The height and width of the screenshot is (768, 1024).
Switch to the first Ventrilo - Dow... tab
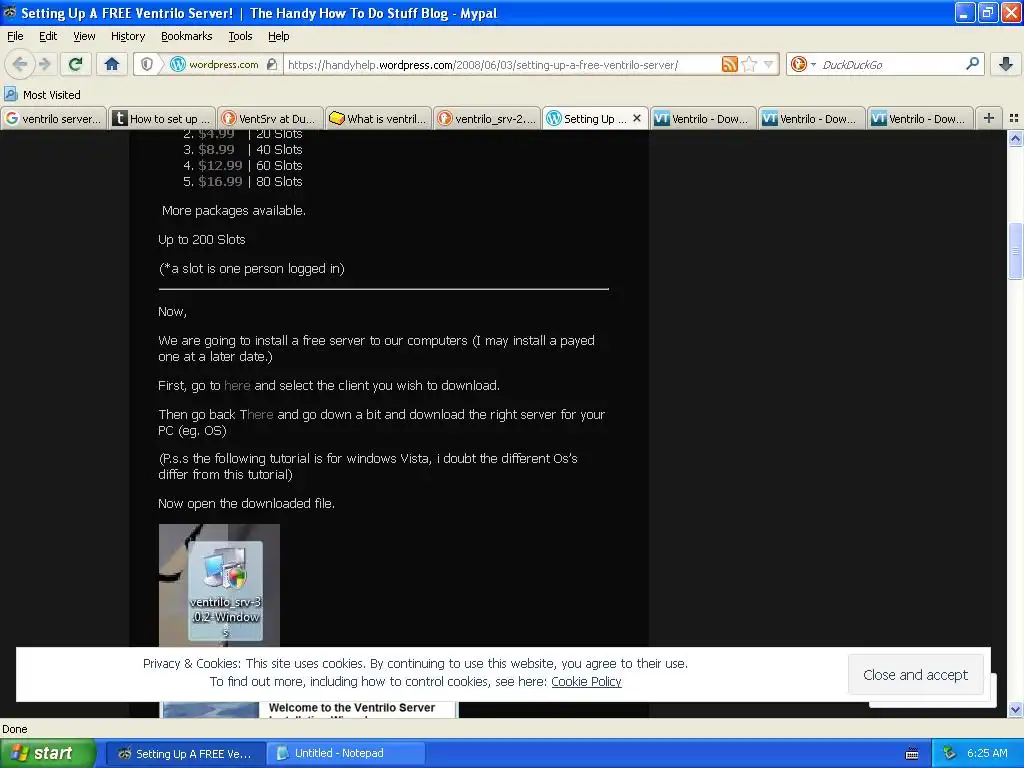click(x=704, y=118)
